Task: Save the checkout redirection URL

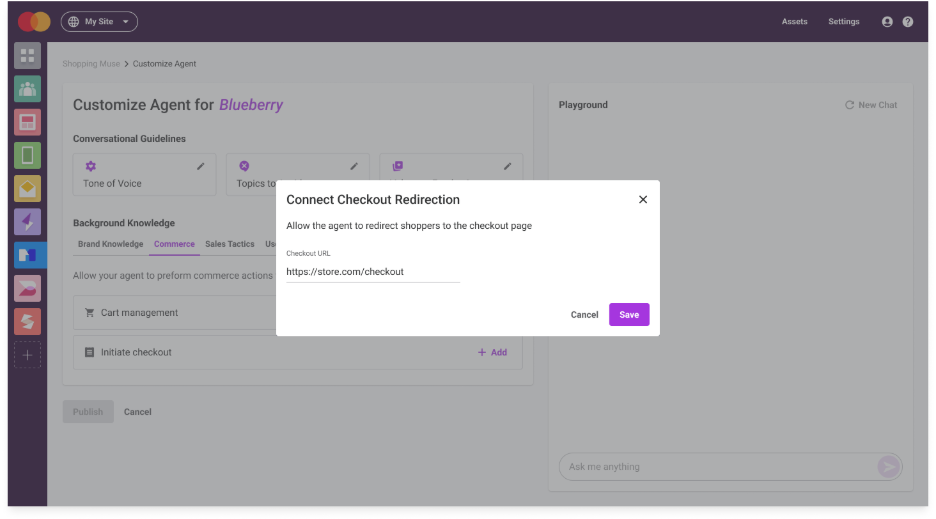Action: point(629,315)
